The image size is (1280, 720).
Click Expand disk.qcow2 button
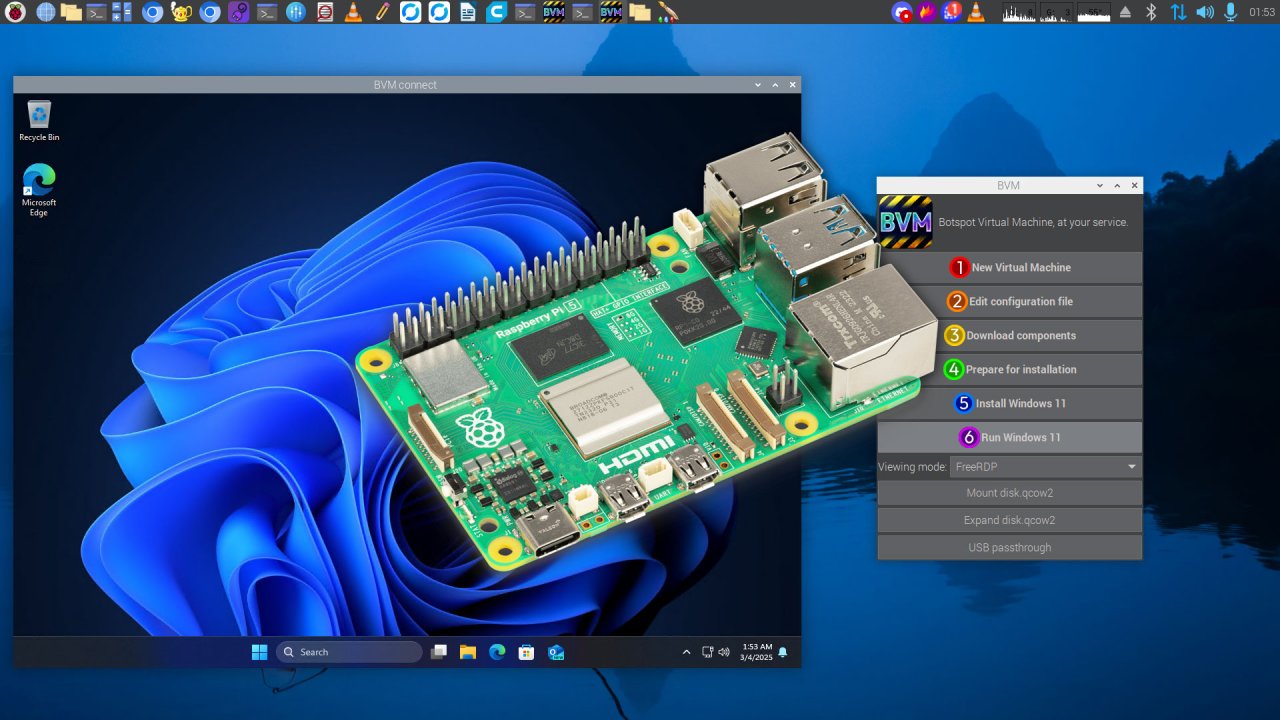point(1010,520)
